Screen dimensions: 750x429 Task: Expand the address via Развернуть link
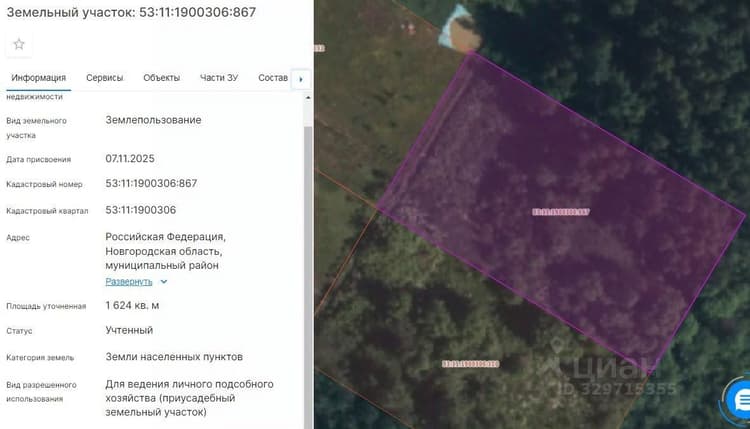129,282
